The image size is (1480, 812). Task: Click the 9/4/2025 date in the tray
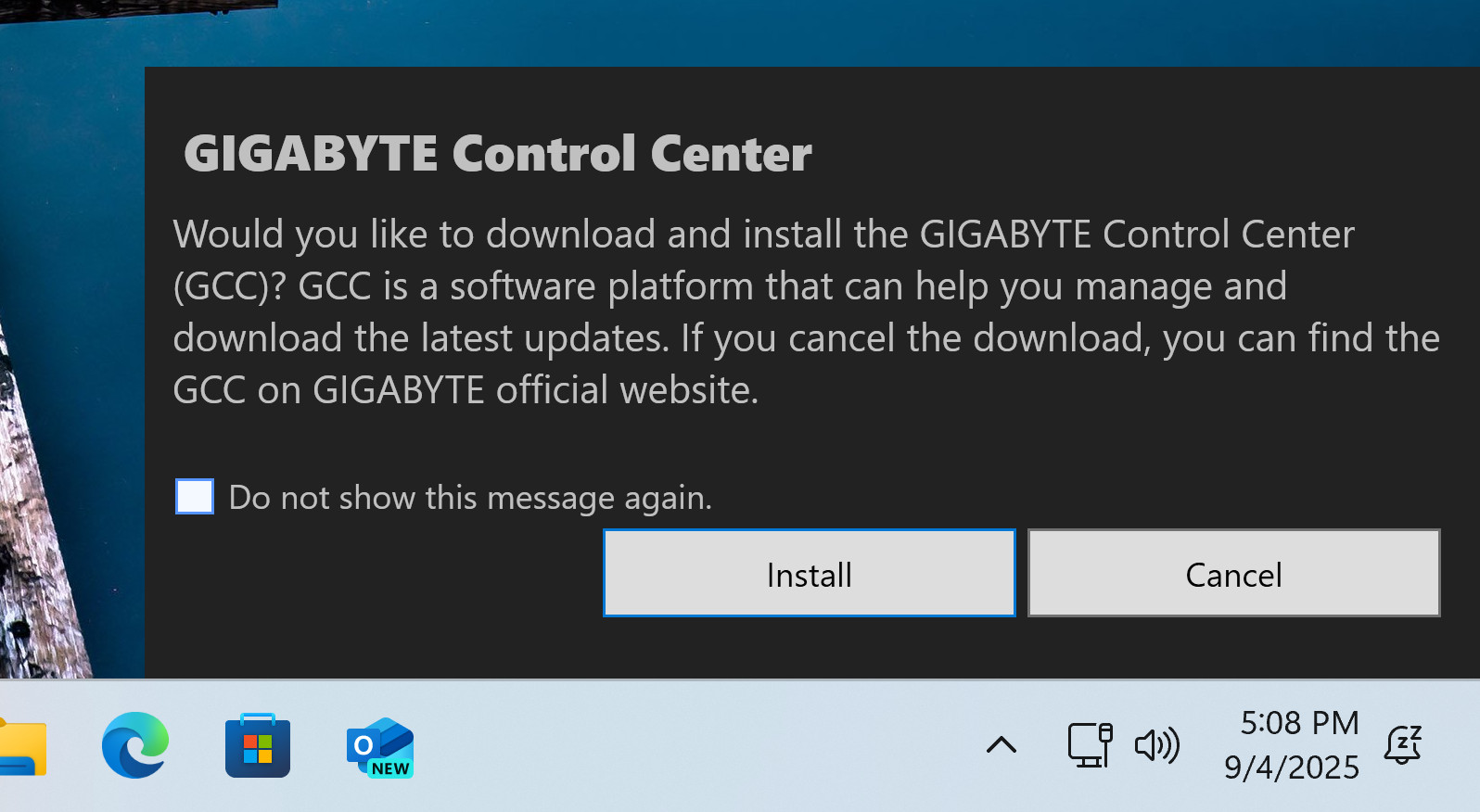[x=1291, y=768]
